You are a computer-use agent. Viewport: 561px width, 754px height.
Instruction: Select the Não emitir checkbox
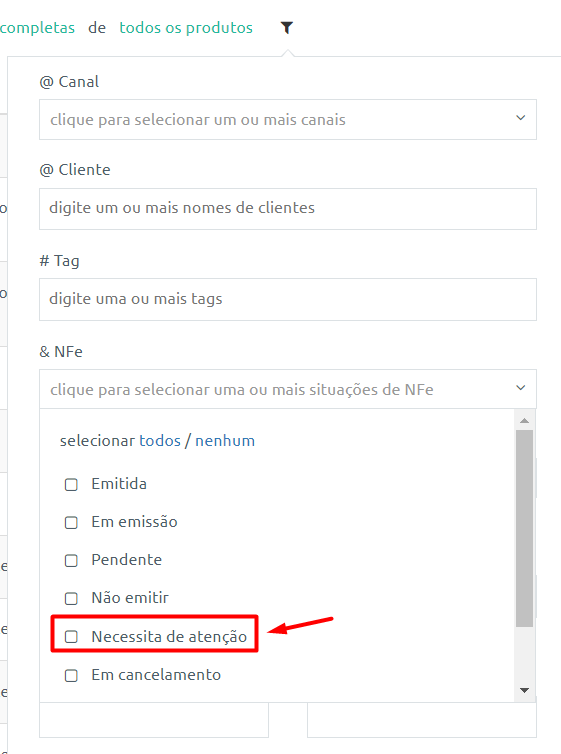click(71, 598)
